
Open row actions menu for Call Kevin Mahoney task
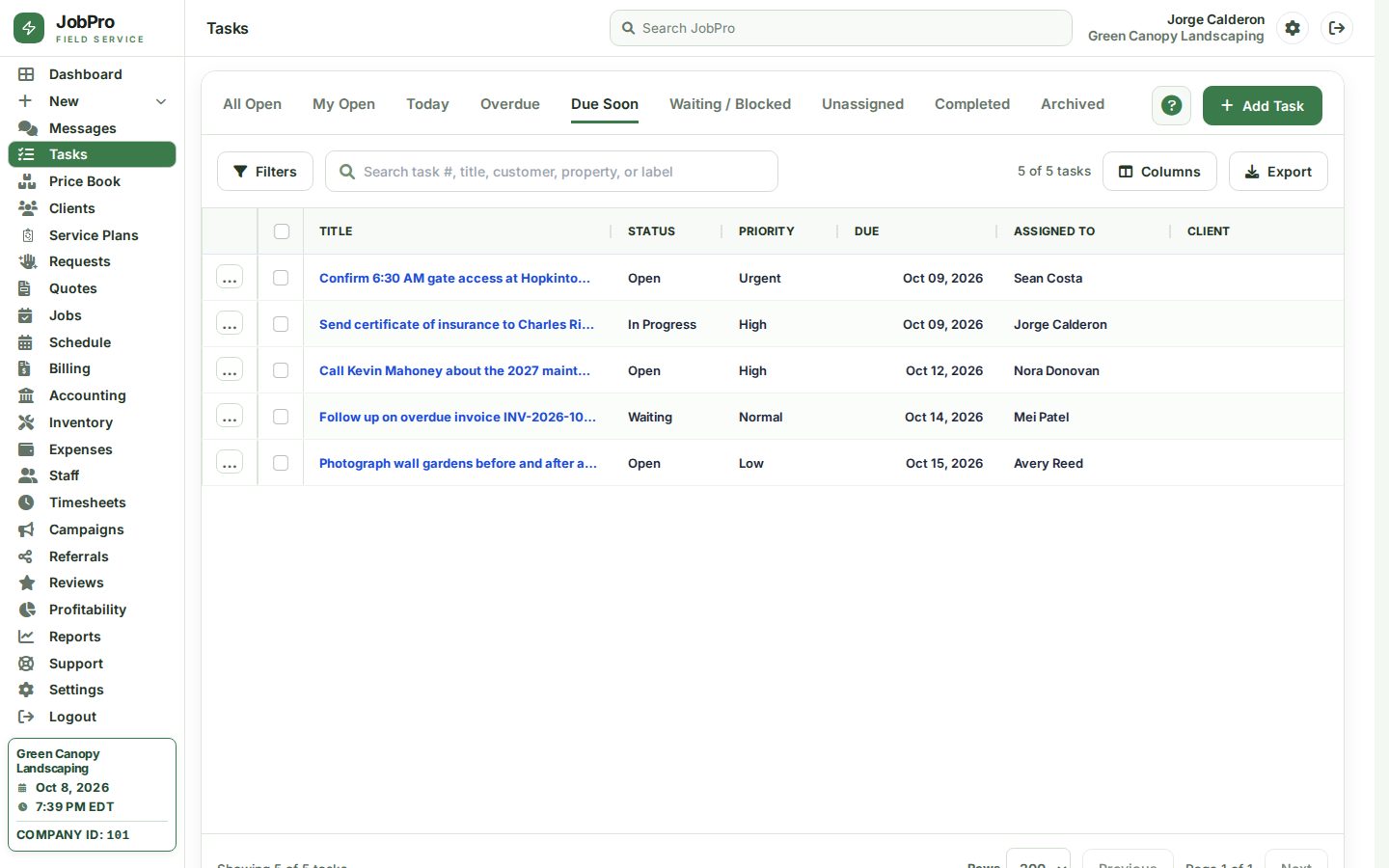(x=230, y=370)
